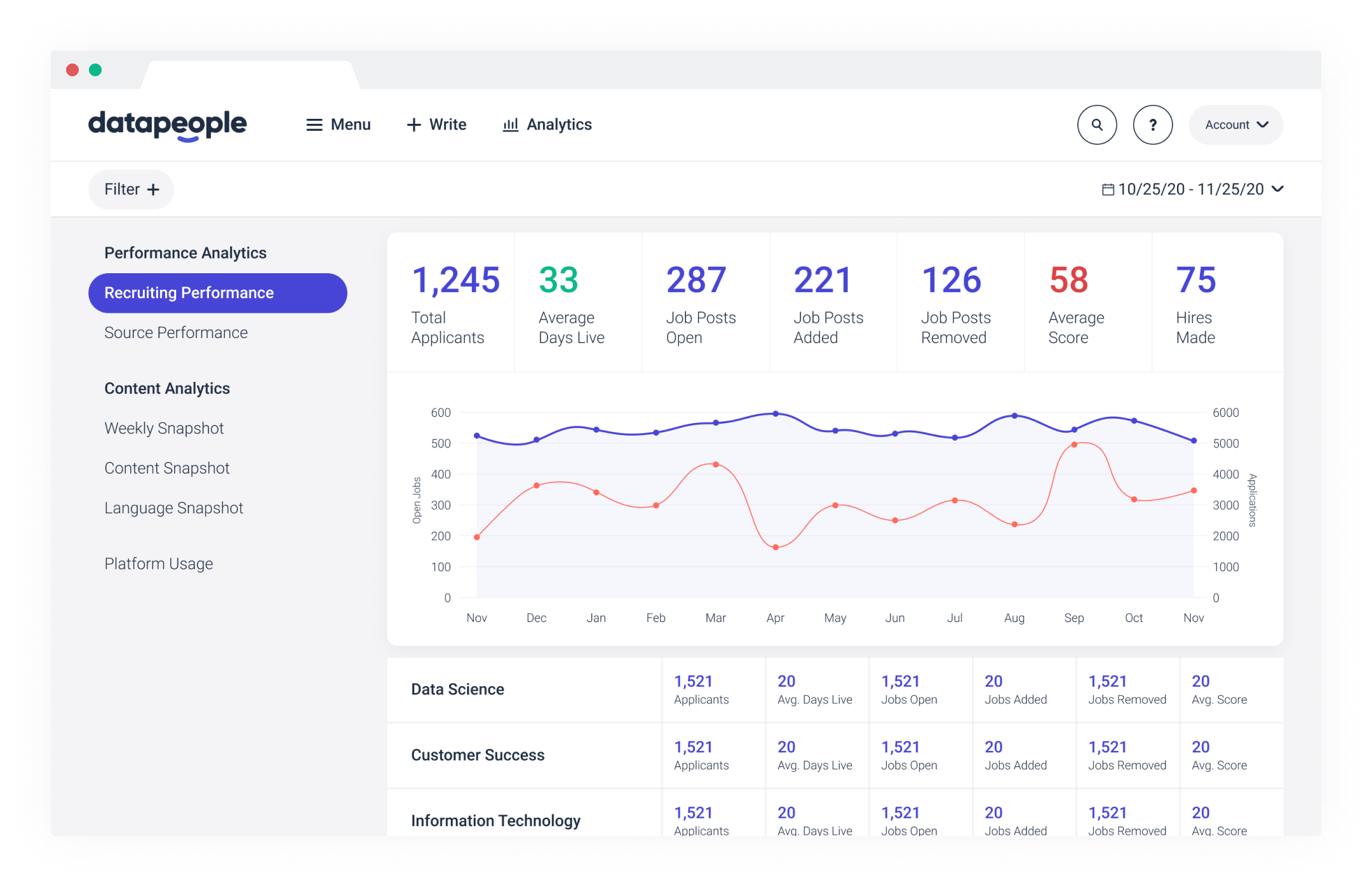Switch to Weekly Snapshot
Viewport: 1372px width, 887px height.
pyautogui.click(x=164, y=428)
